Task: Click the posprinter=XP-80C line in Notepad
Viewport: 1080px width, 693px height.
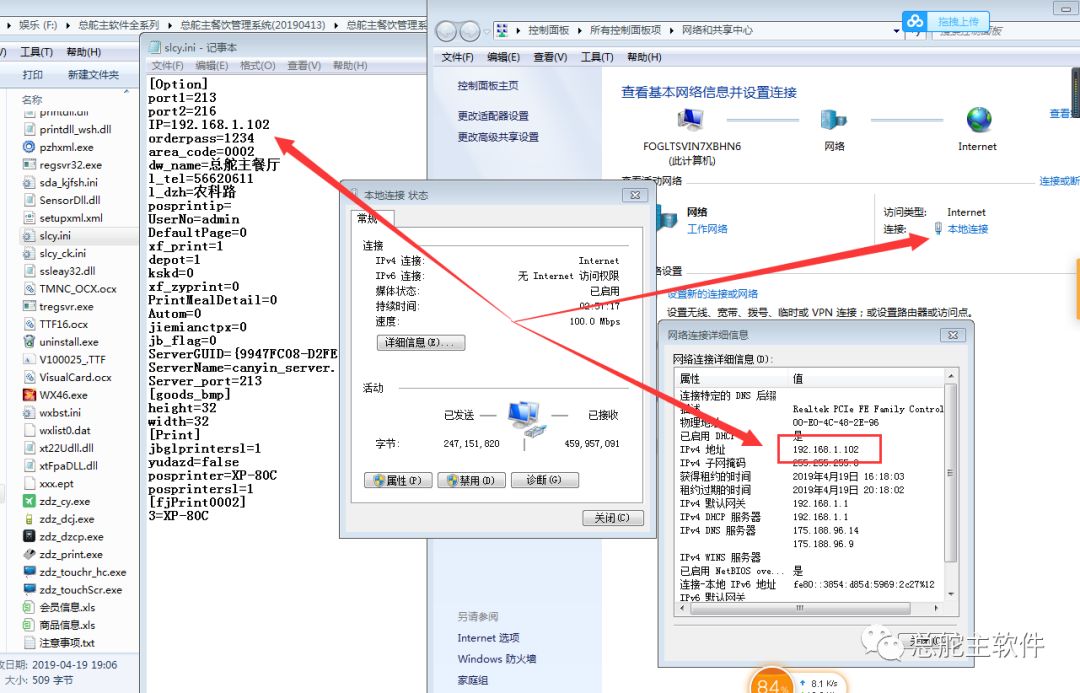Action: click(212, 475)
